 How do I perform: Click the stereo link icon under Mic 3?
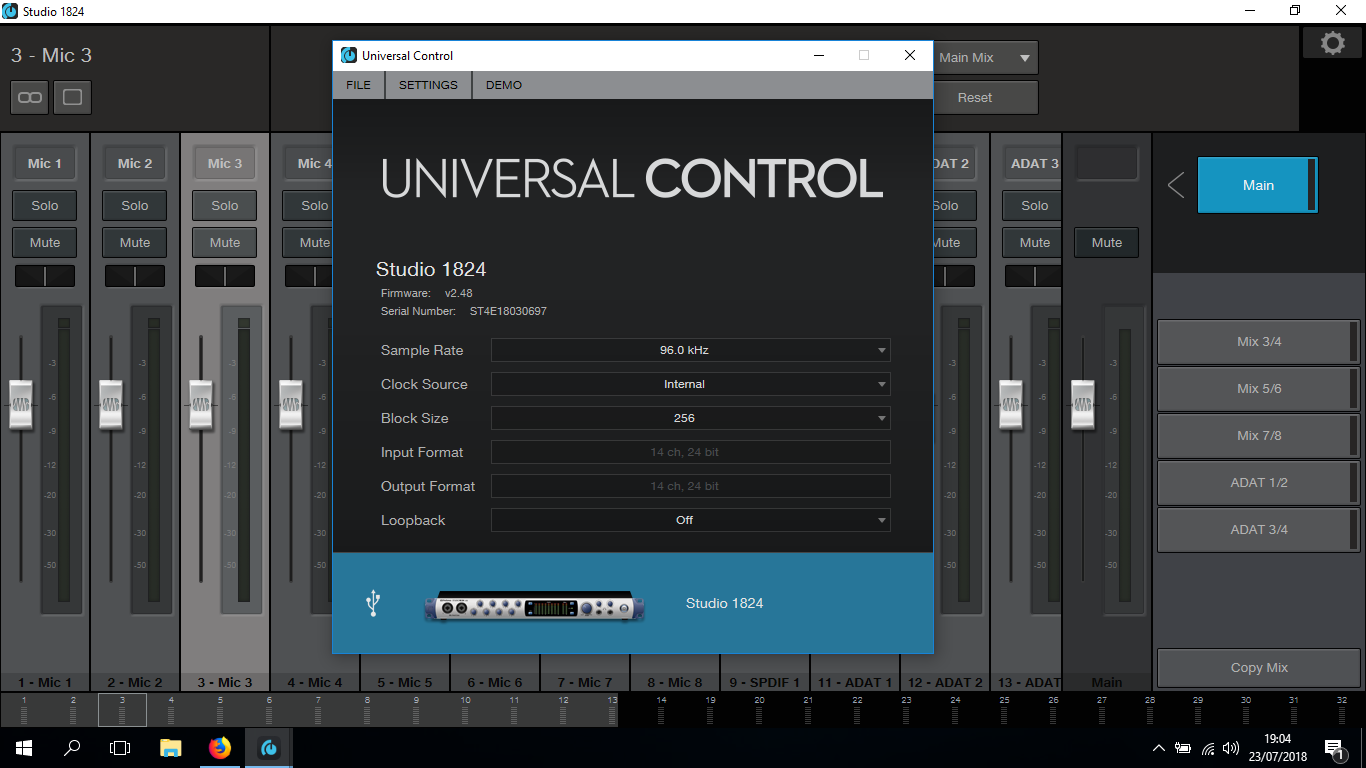tap(30, 97)
